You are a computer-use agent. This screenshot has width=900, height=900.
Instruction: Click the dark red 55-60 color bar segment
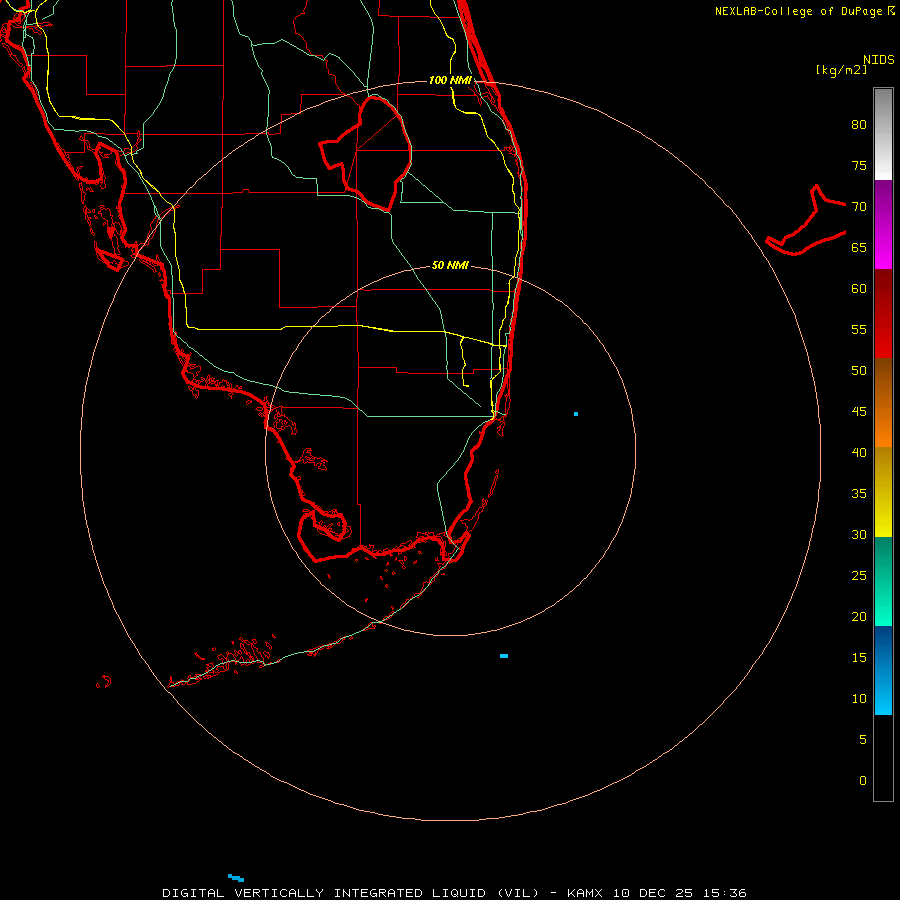pos(883,313)
